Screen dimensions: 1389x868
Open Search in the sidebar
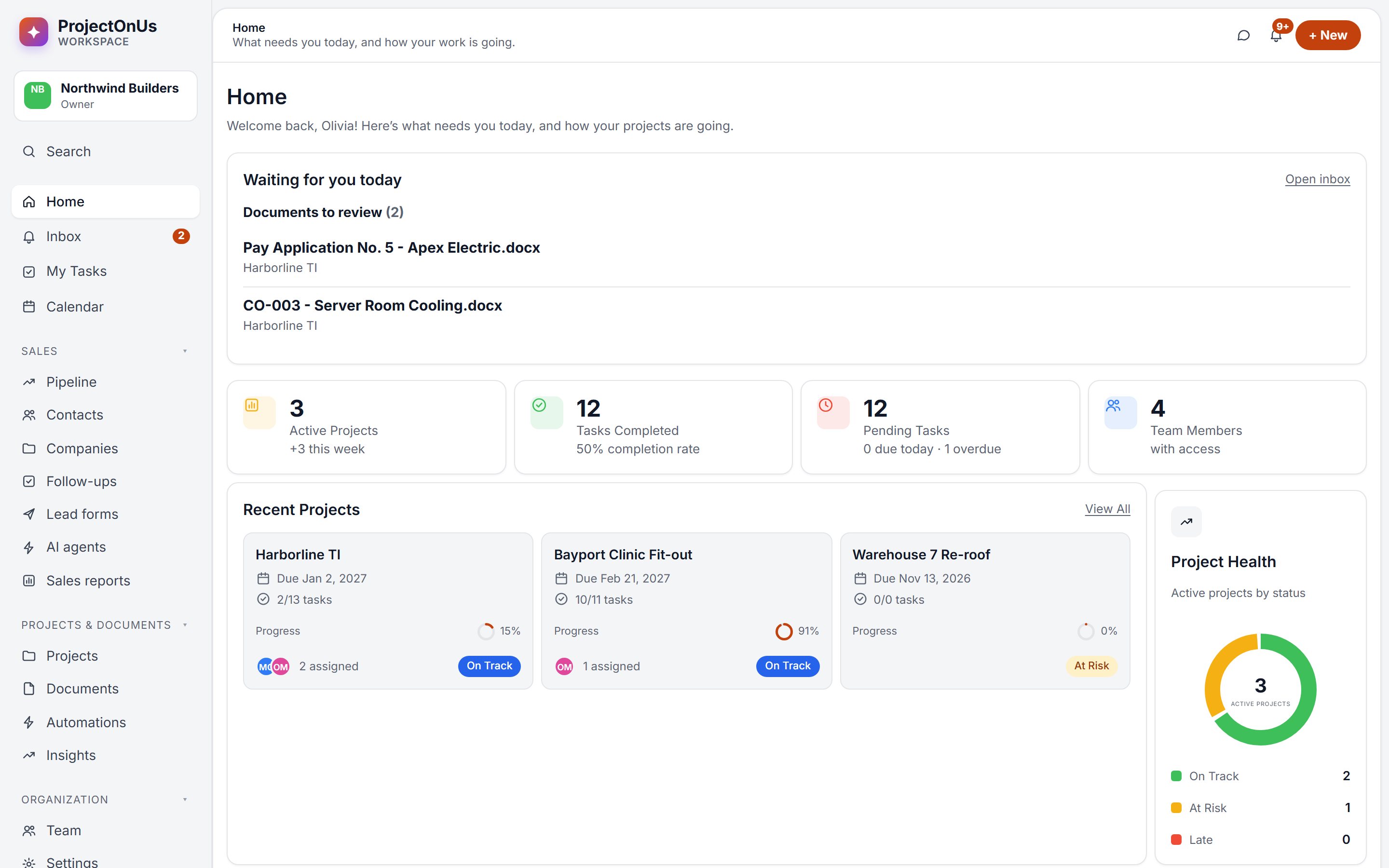(106, 151)
